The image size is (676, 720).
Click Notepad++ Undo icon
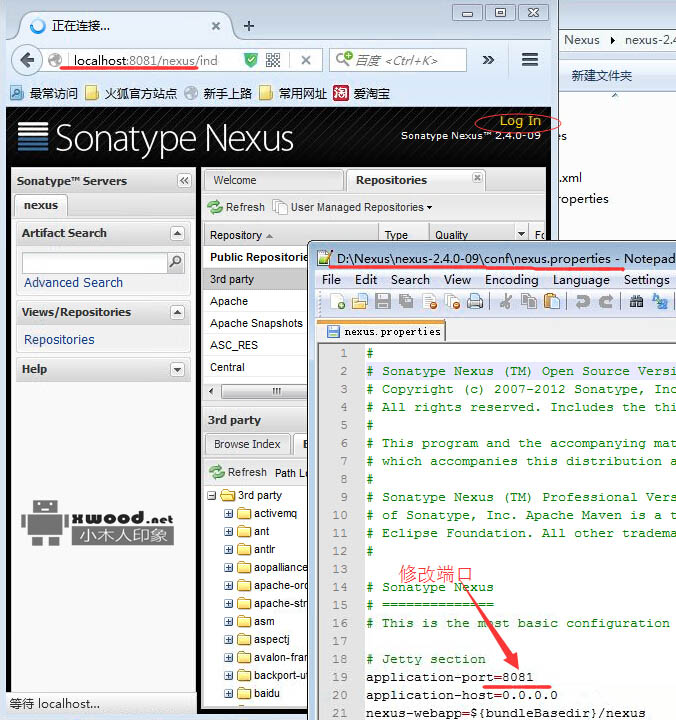[x=583, y=302]
